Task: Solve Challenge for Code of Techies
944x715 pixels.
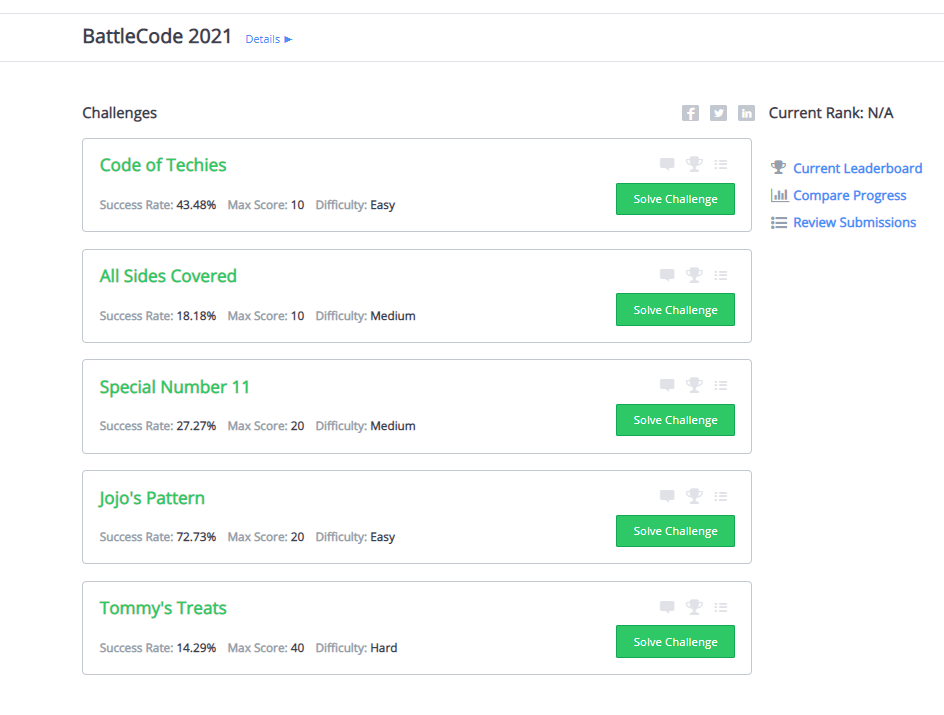Action: click(x=675, y=199)
